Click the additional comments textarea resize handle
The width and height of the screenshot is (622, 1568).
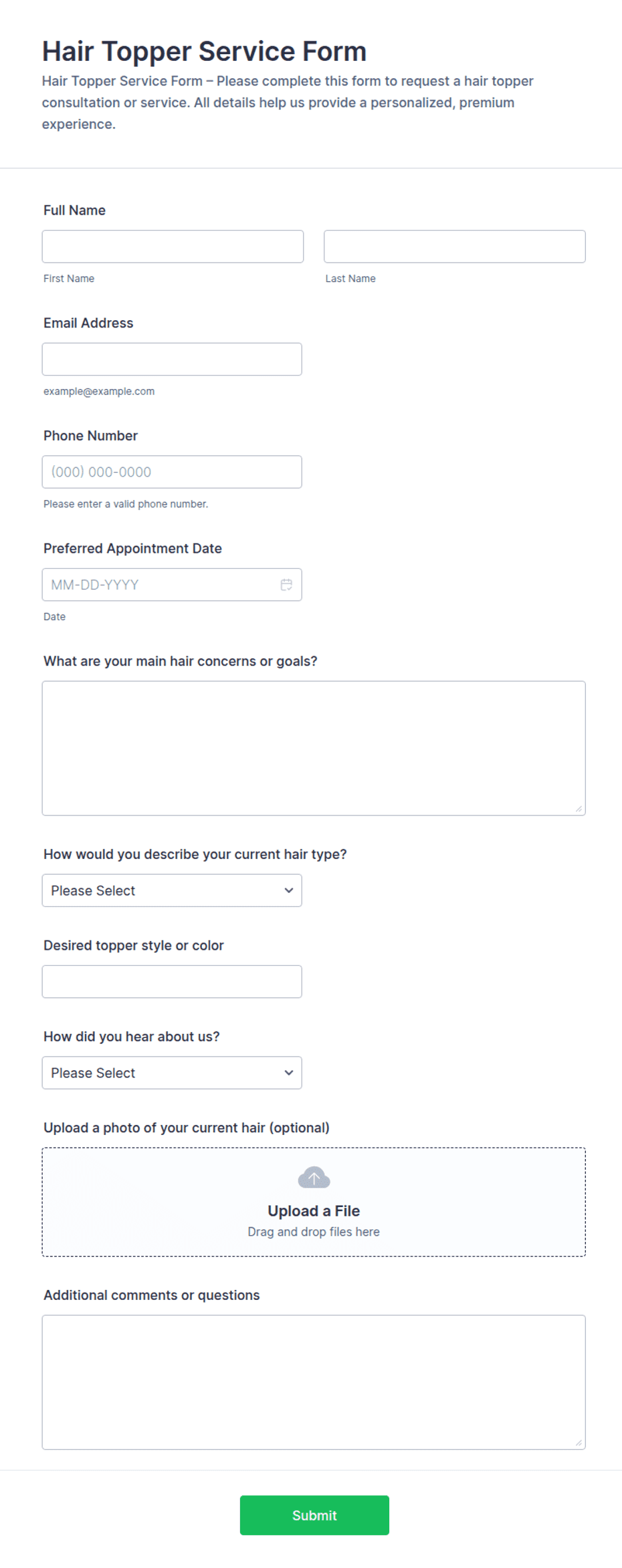coord(579,1442)
